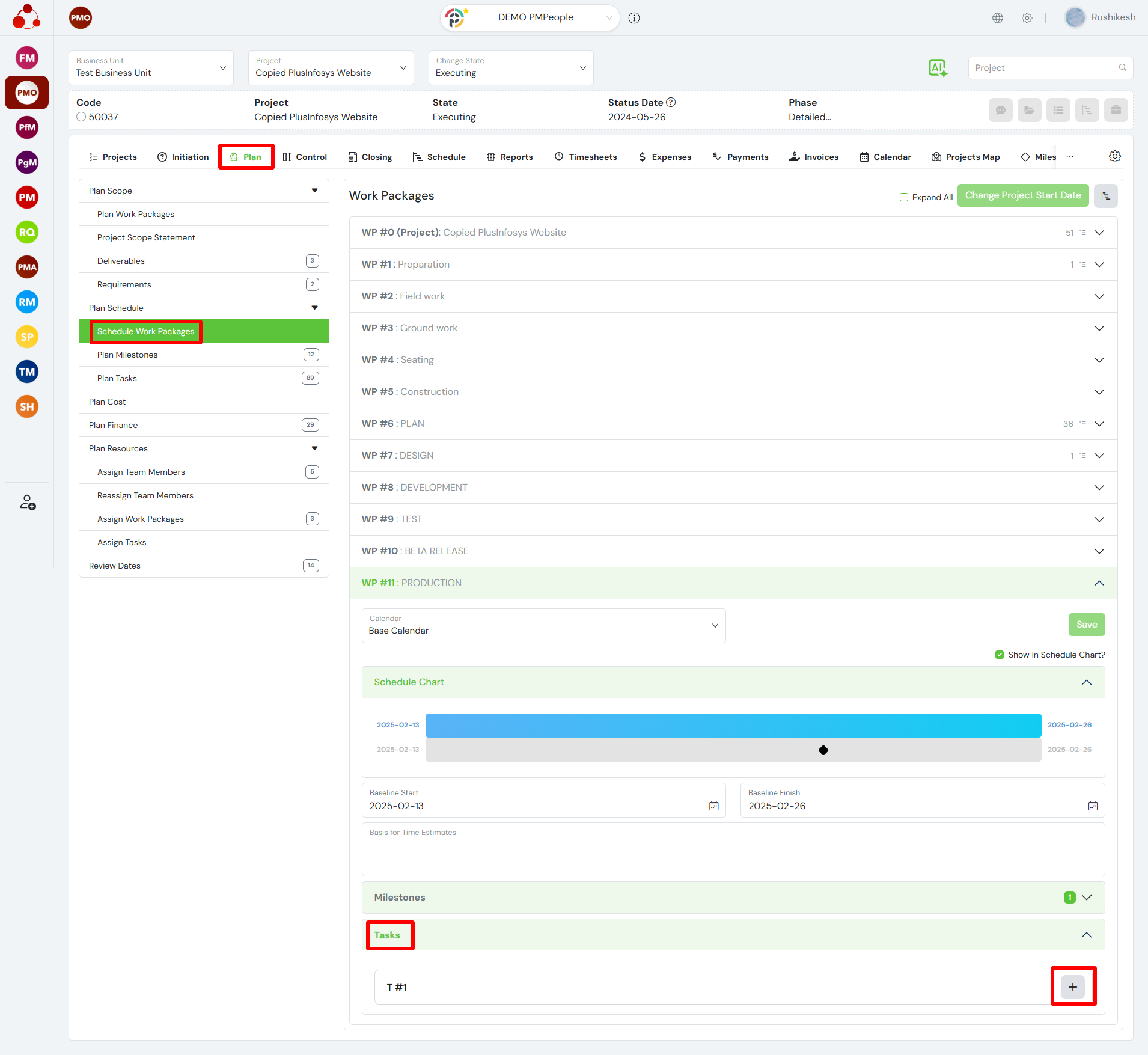Image resolution: width=1148 pixels, height=1055 pixels.
Task: Open the Timesheets tab
Action: 586,157
